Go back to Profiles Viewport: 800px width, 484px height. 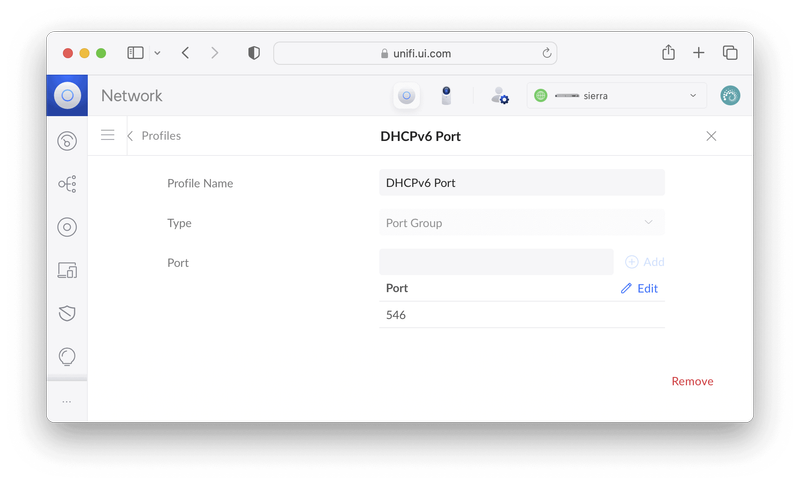(x=154, y=136)
